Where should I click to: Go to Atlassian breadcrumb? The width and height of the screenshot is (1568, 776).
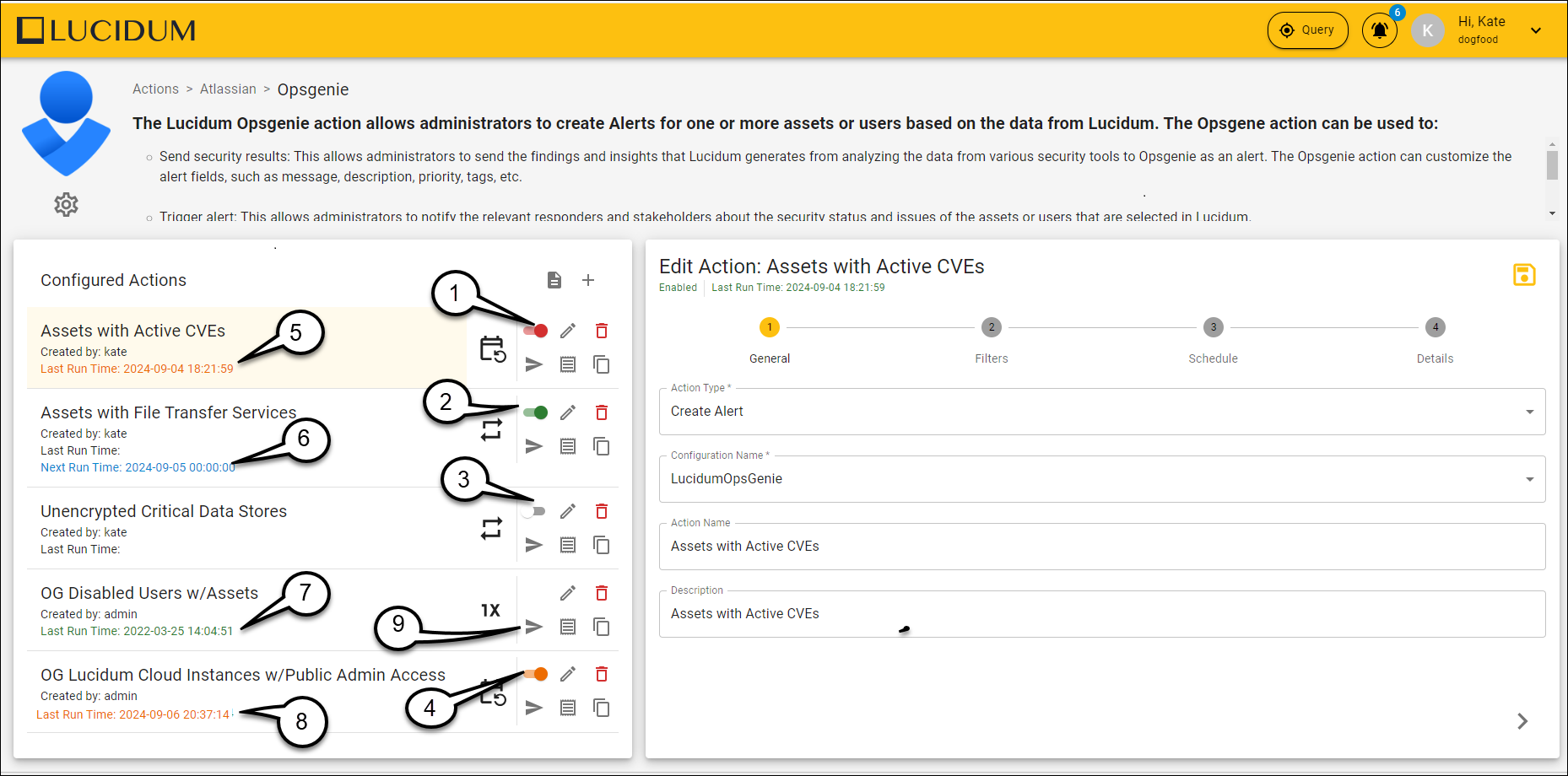click(228, 89)
